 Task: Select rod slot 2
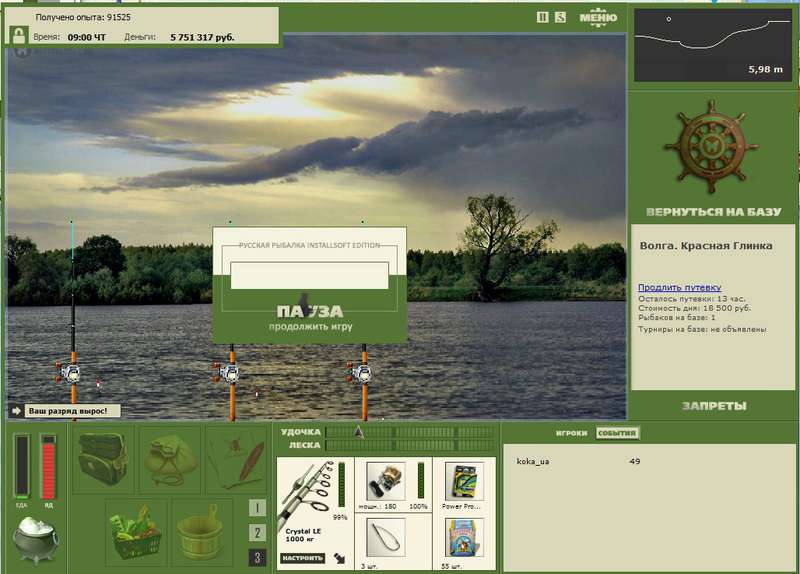[257, 533]
